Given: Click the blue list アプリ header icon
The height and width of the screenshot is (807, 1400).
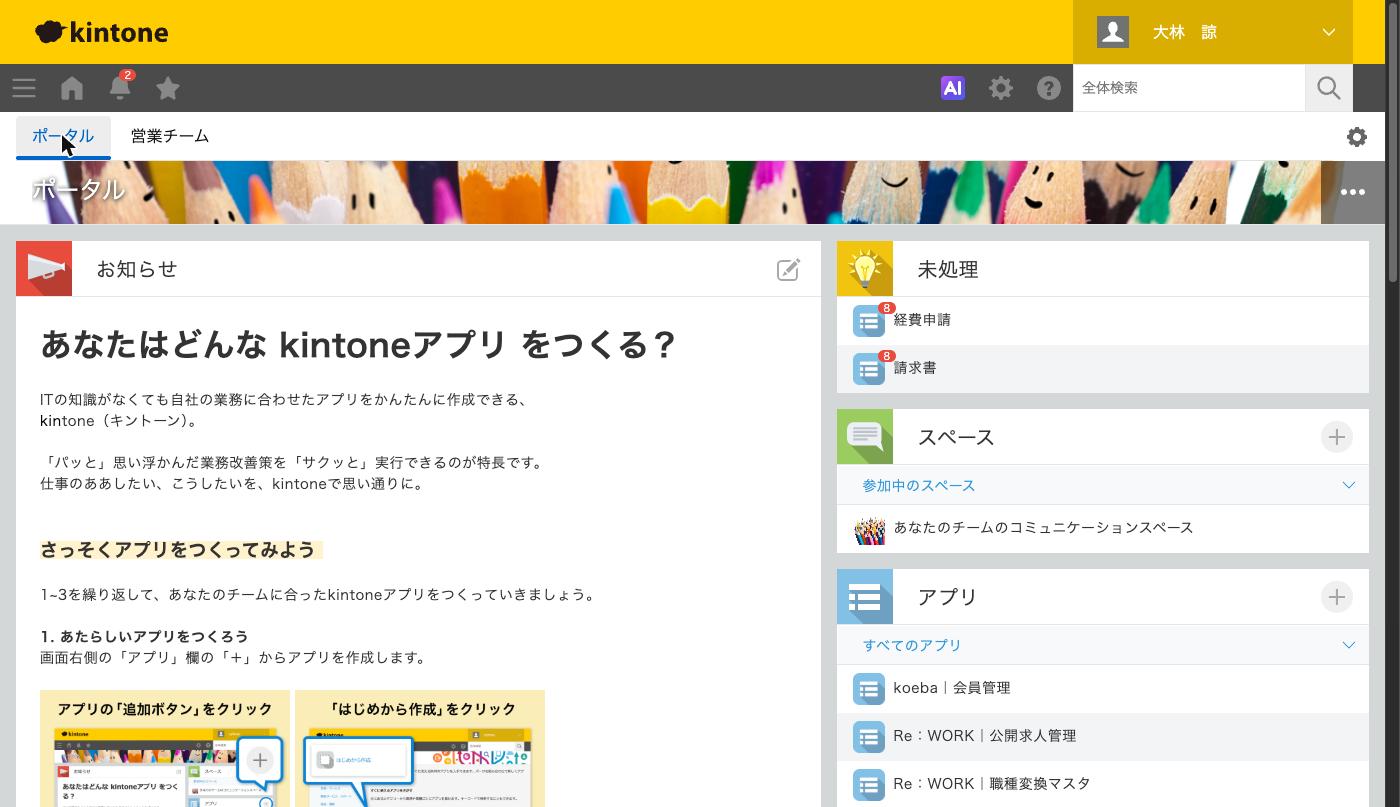Looking at the screenshot, I should [865, 597].
